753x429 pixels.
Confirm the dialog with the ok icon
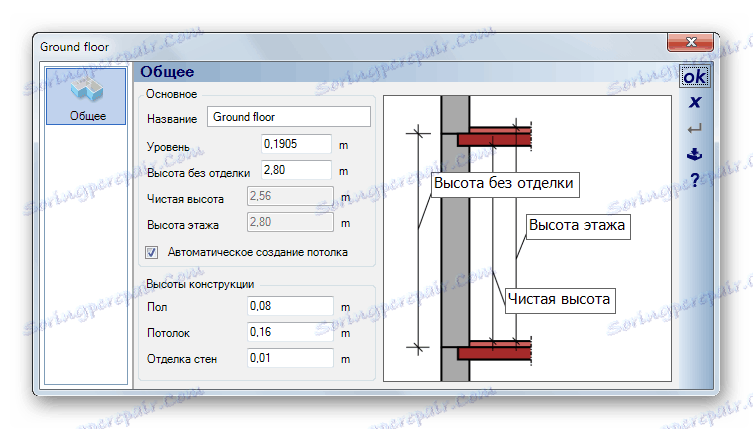click(694, 76)
